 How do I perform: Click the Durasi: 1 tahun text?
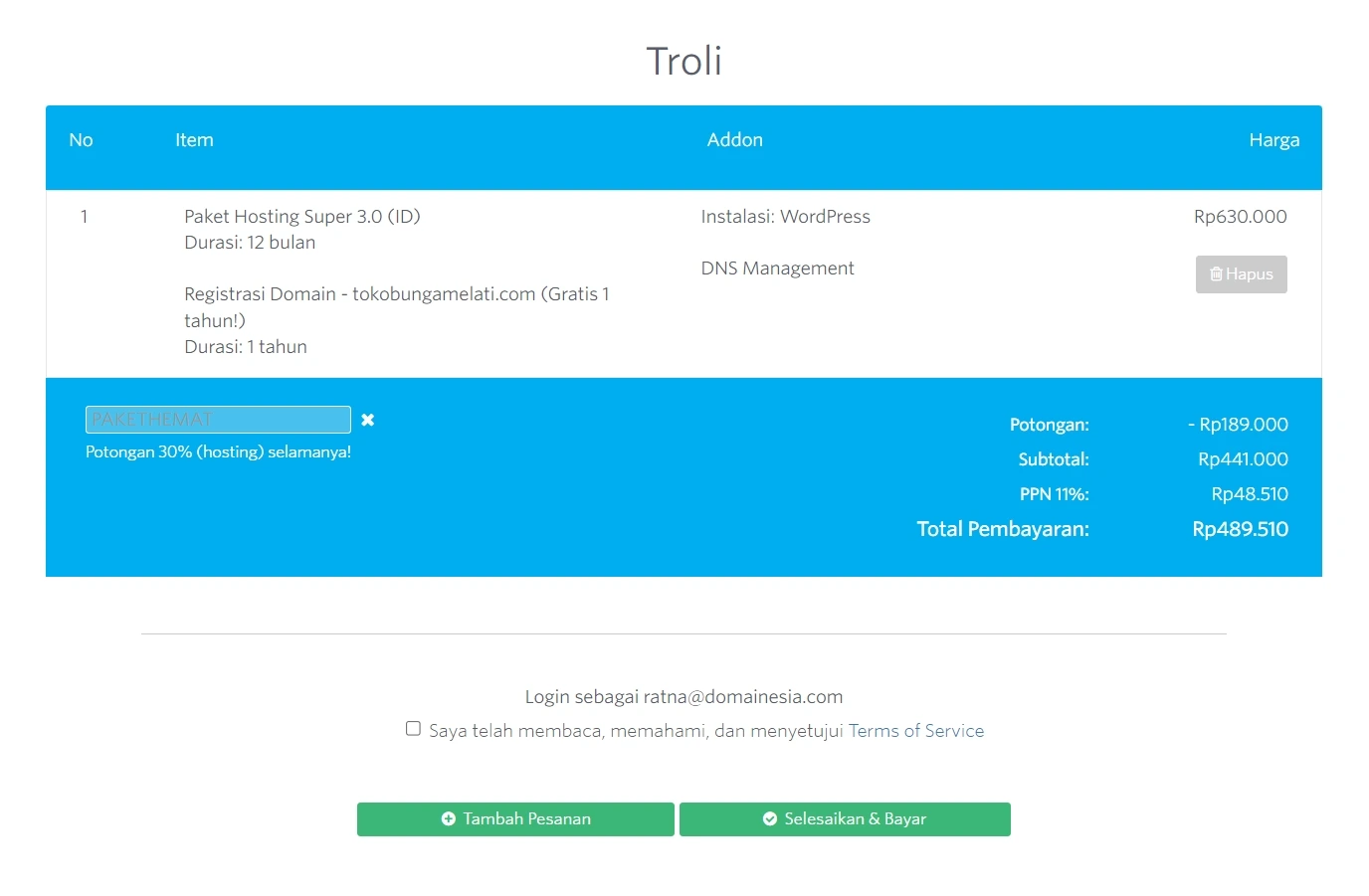click(x=246, y=347)
